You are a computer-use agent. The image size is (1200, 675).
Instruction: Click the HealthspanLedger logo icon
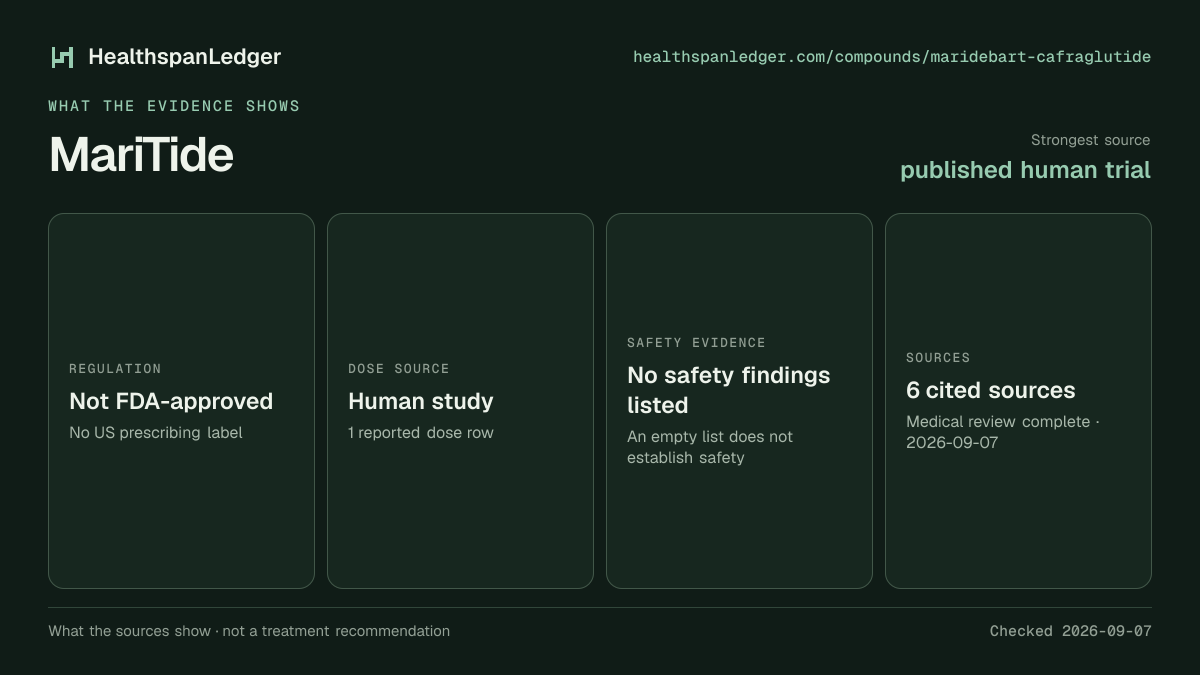tap(63, 57)
